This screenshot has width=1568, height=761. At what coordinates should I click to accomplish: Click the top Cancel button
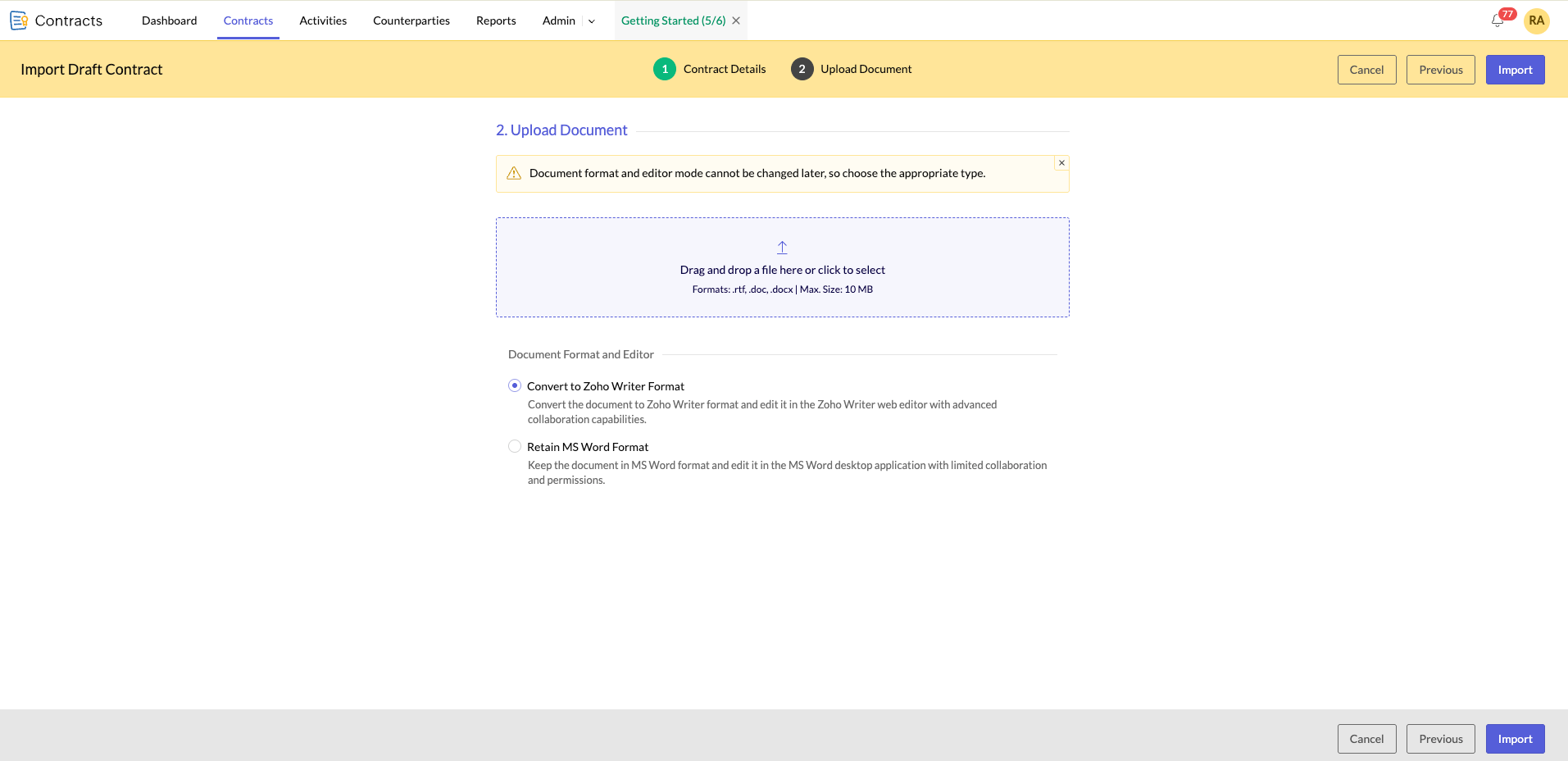tap(1366, 70)
